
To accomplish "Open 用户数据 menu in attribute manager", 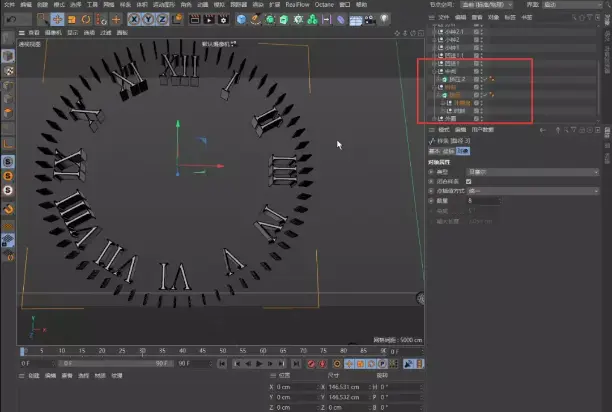I will (482, 130).
